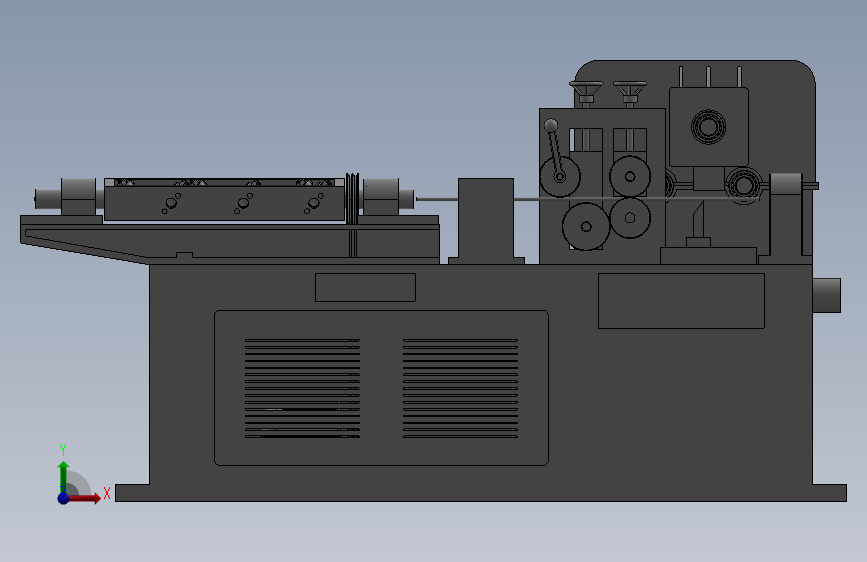The width and height of the screenshot is (867, 562).
Task: Click the blue Z axis ball of the triad
Action: [64, 498]
